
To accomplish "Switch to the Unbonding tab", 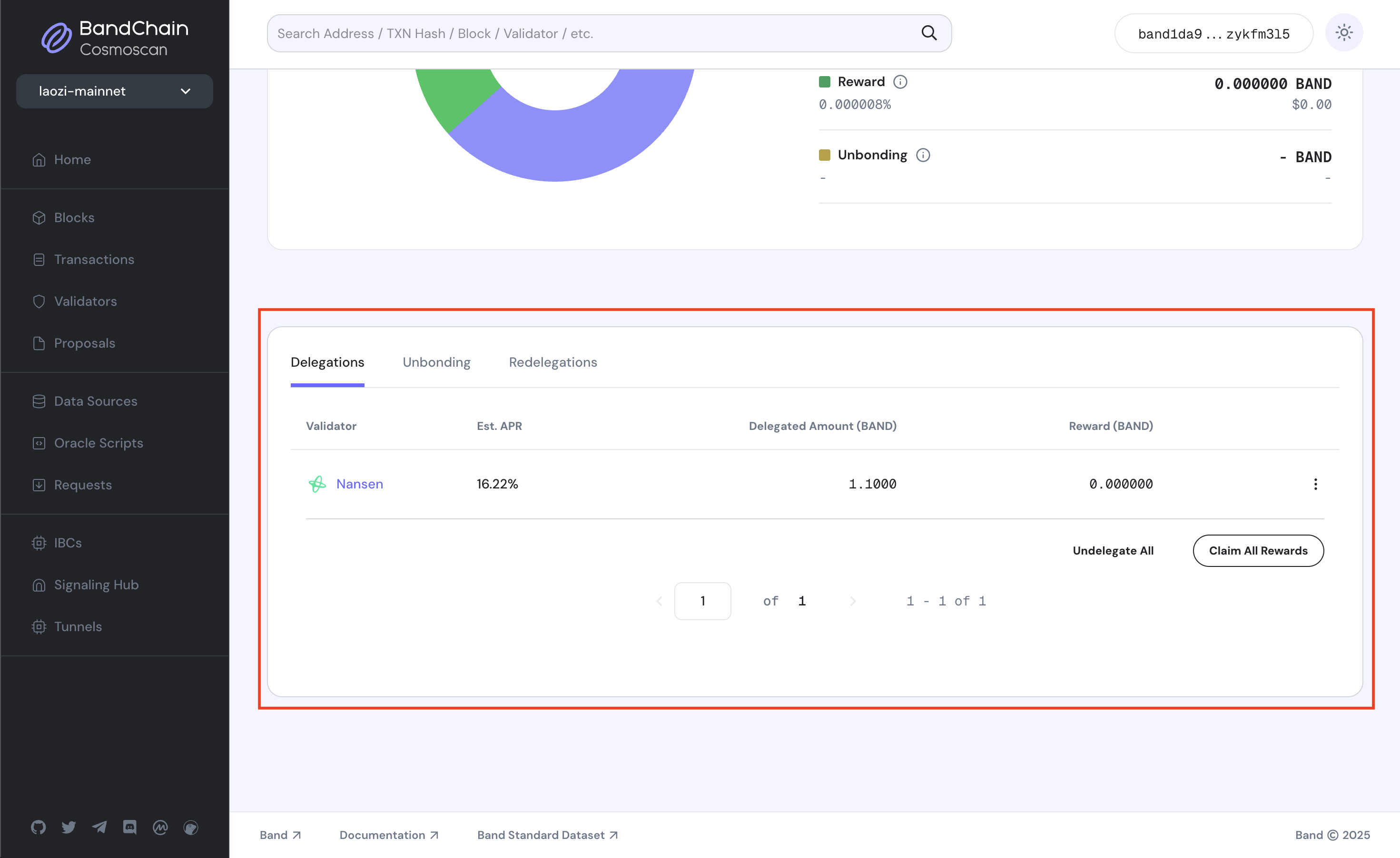I will coord(436,362).
